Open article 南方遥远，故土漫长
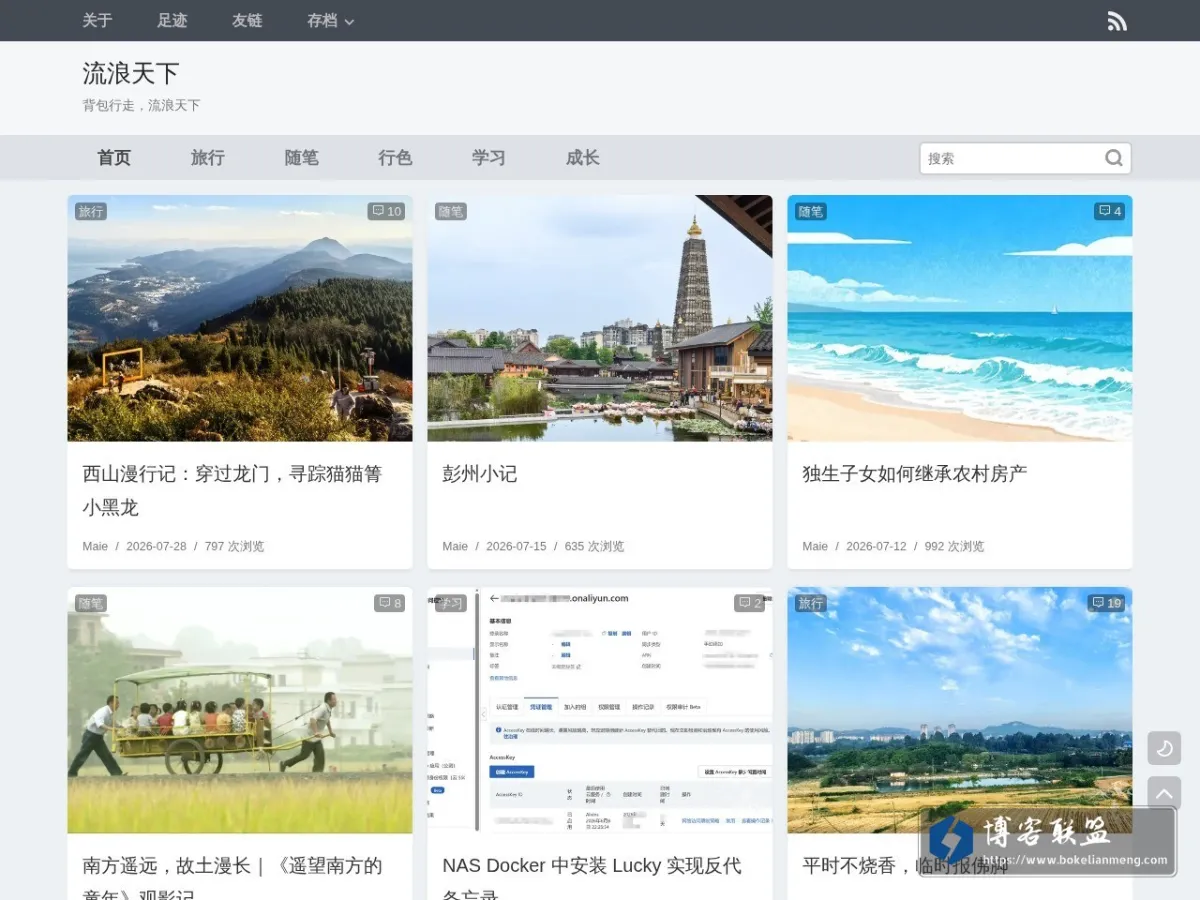Screen dimensions: 1200x900 pos(232,880)
